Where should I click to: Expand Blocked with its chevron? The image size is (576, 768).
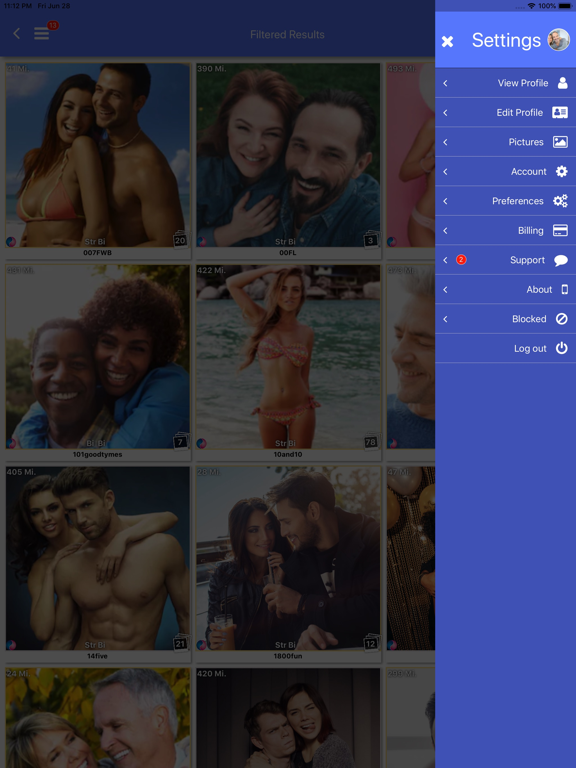(x=445, y=319)
